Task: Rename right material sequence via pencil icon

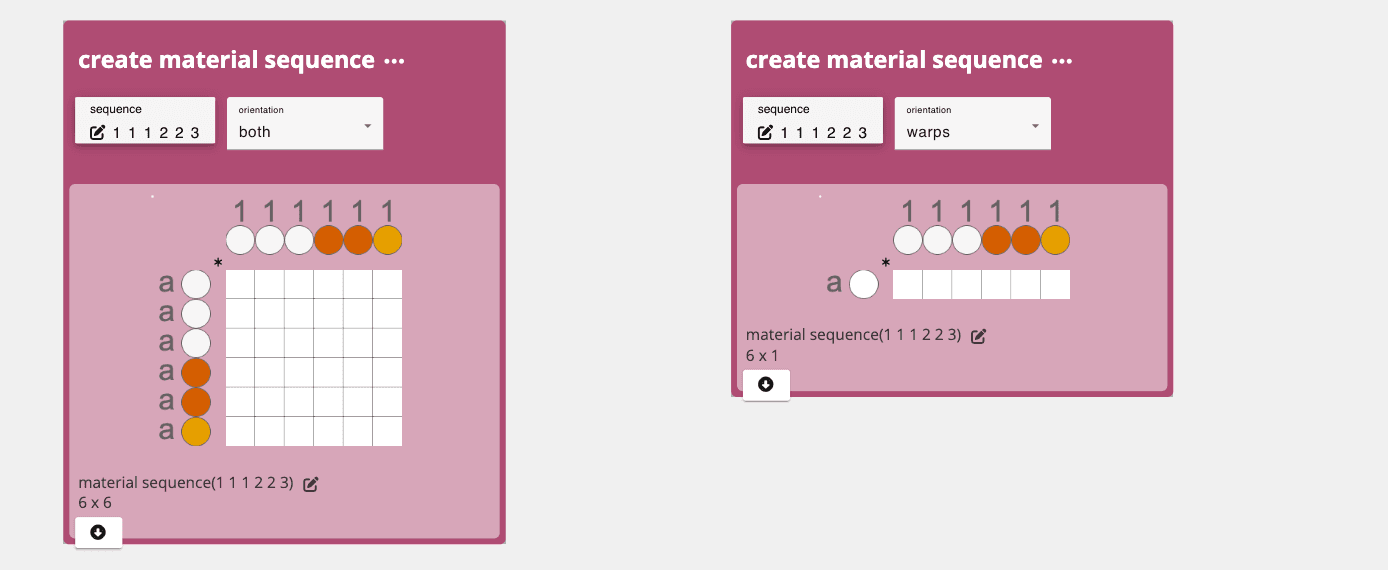Action: tap(979, 337)
